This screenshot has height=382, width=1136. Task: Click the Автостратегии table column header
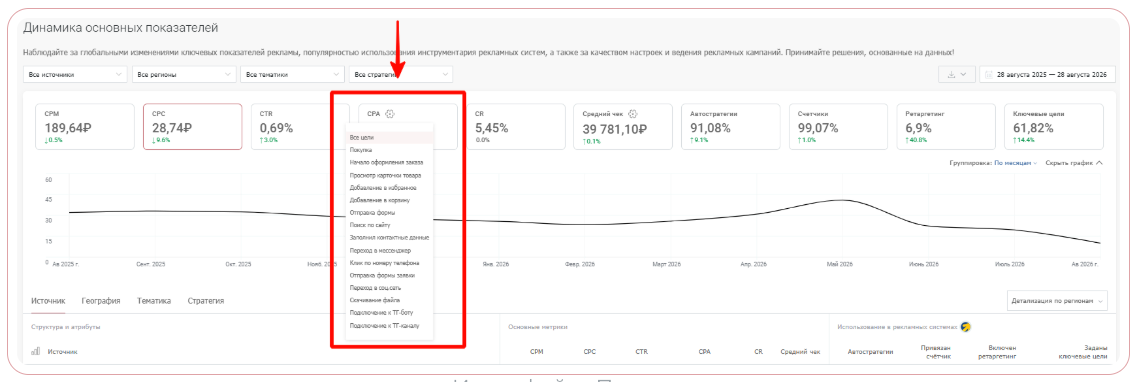coord(869,352)
